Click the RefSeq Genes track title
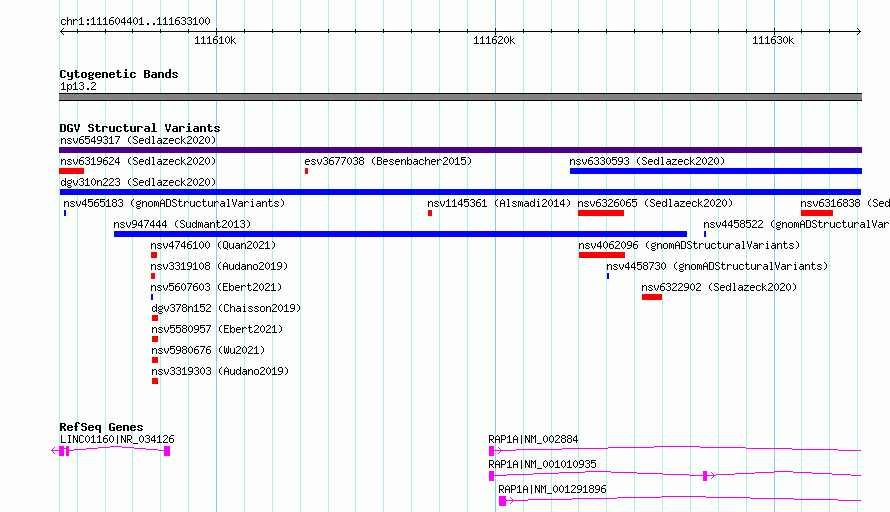Viewport: 890px width, 512px height. coord(101,427)
